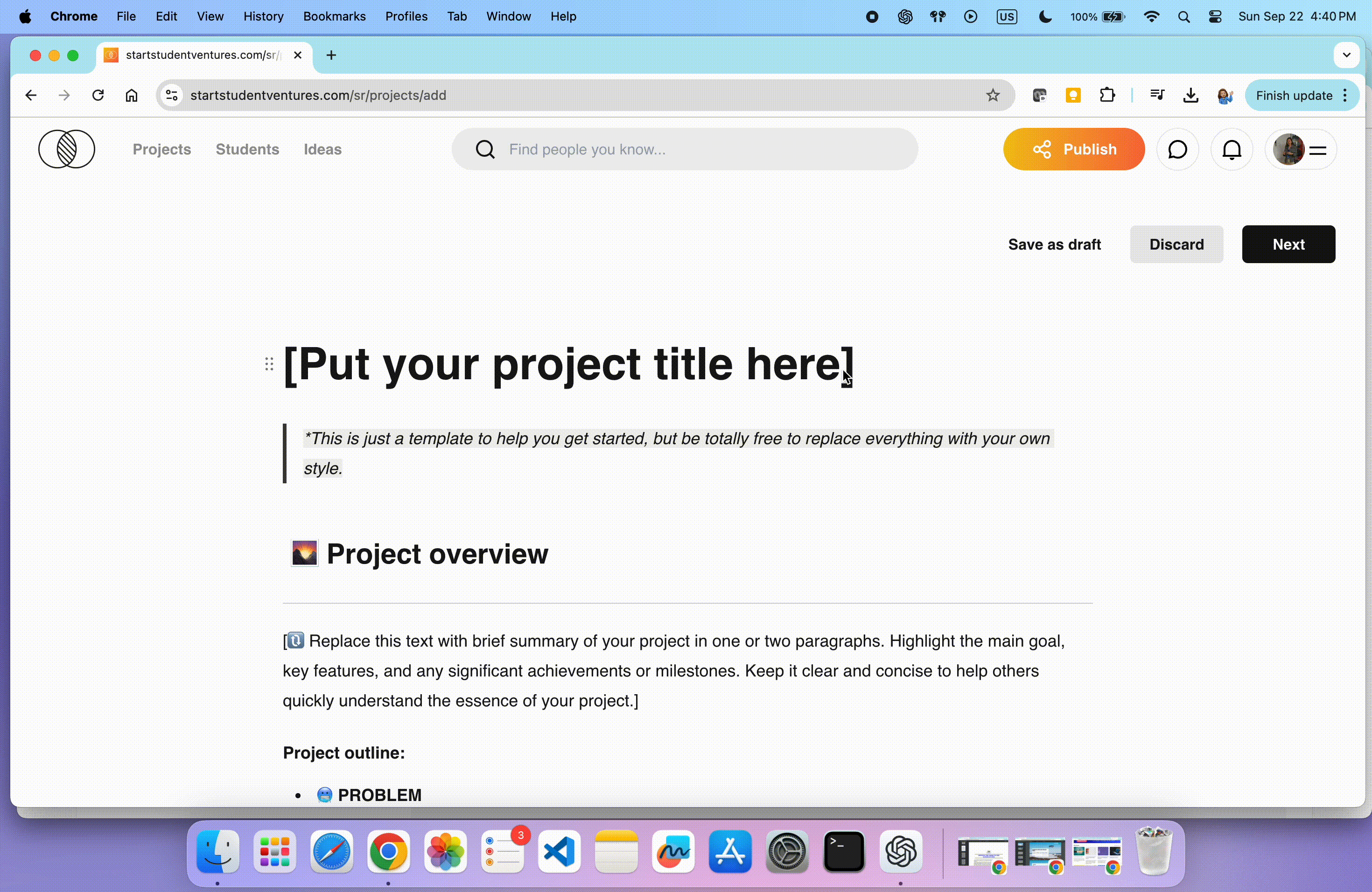Screen dimensions: 1372x892
Task: Open macOS Control Center
Action: pyautogui.click(x=1215, y=16)
